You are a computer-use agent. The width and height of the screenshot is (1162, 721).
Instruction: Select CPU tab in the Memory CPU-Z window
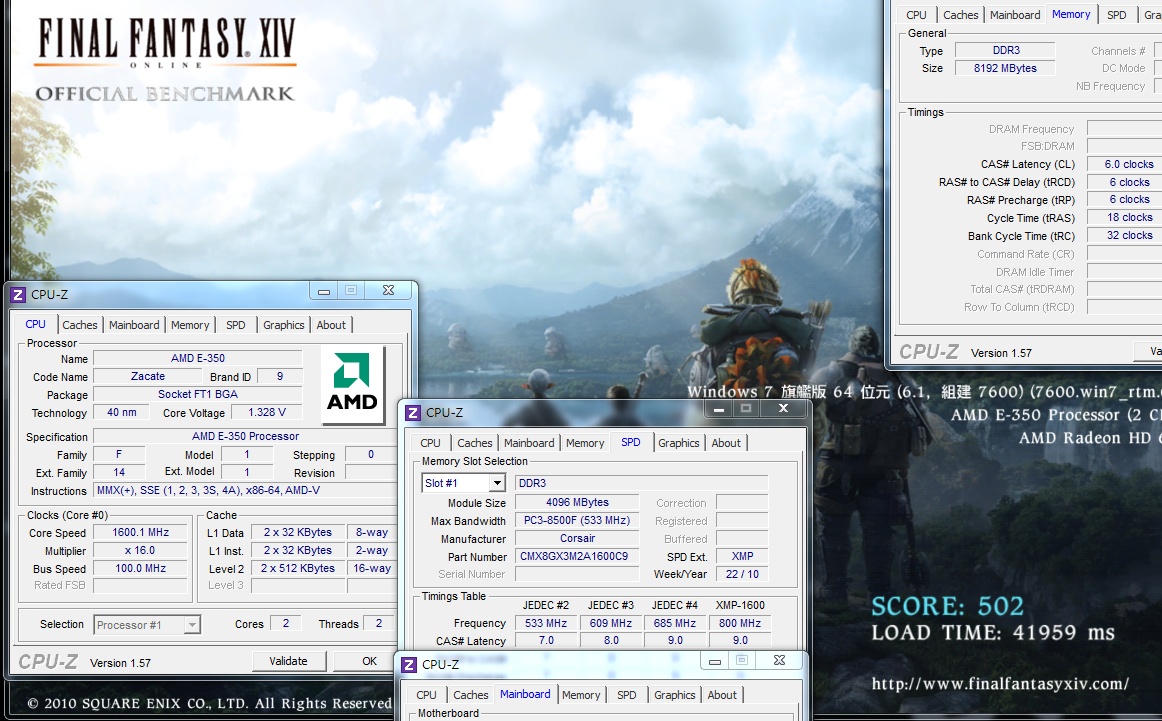click(x=917, y=14)
